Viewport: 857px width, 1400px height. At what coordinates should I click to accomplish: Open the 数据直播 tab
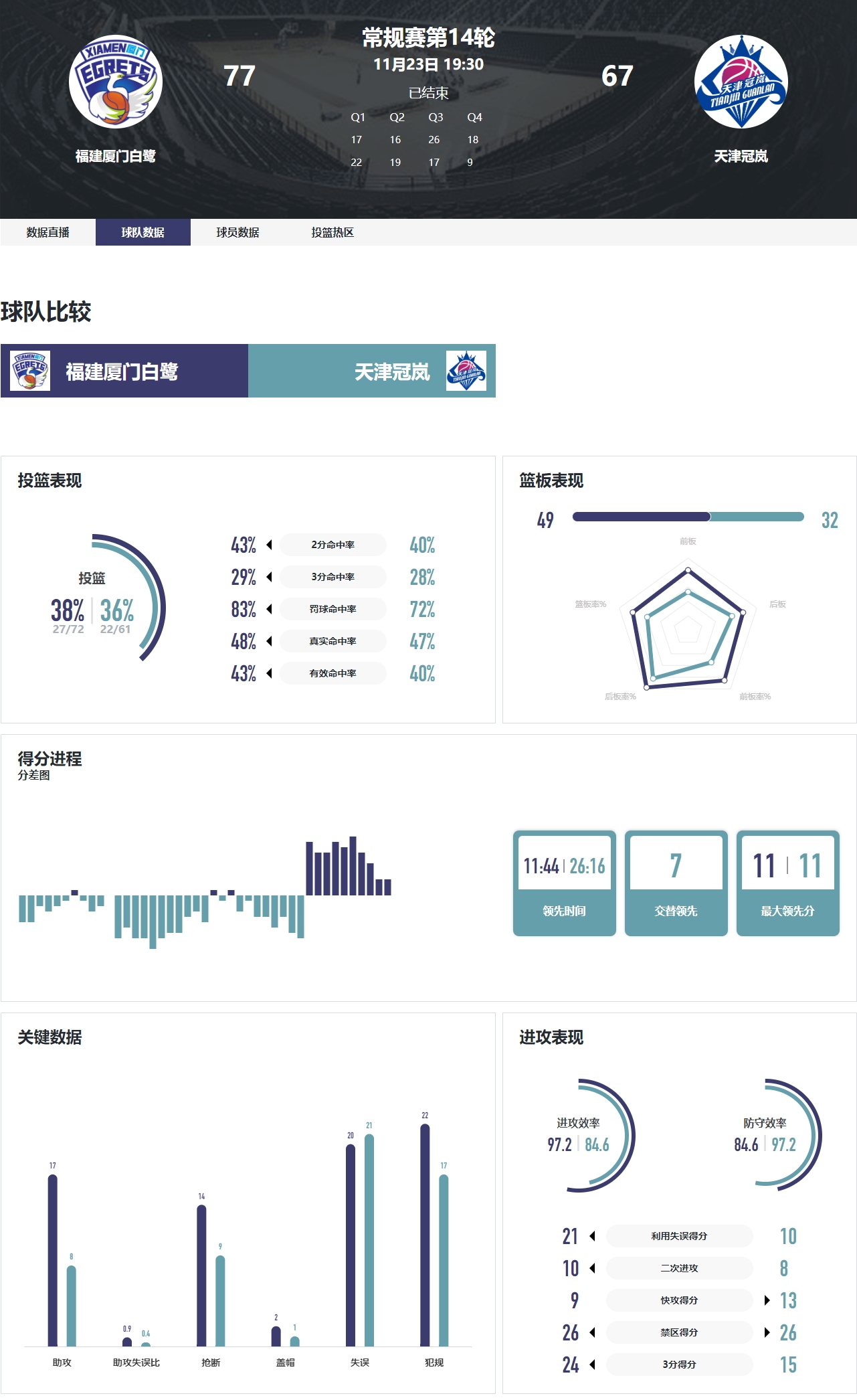click(47, 232)
